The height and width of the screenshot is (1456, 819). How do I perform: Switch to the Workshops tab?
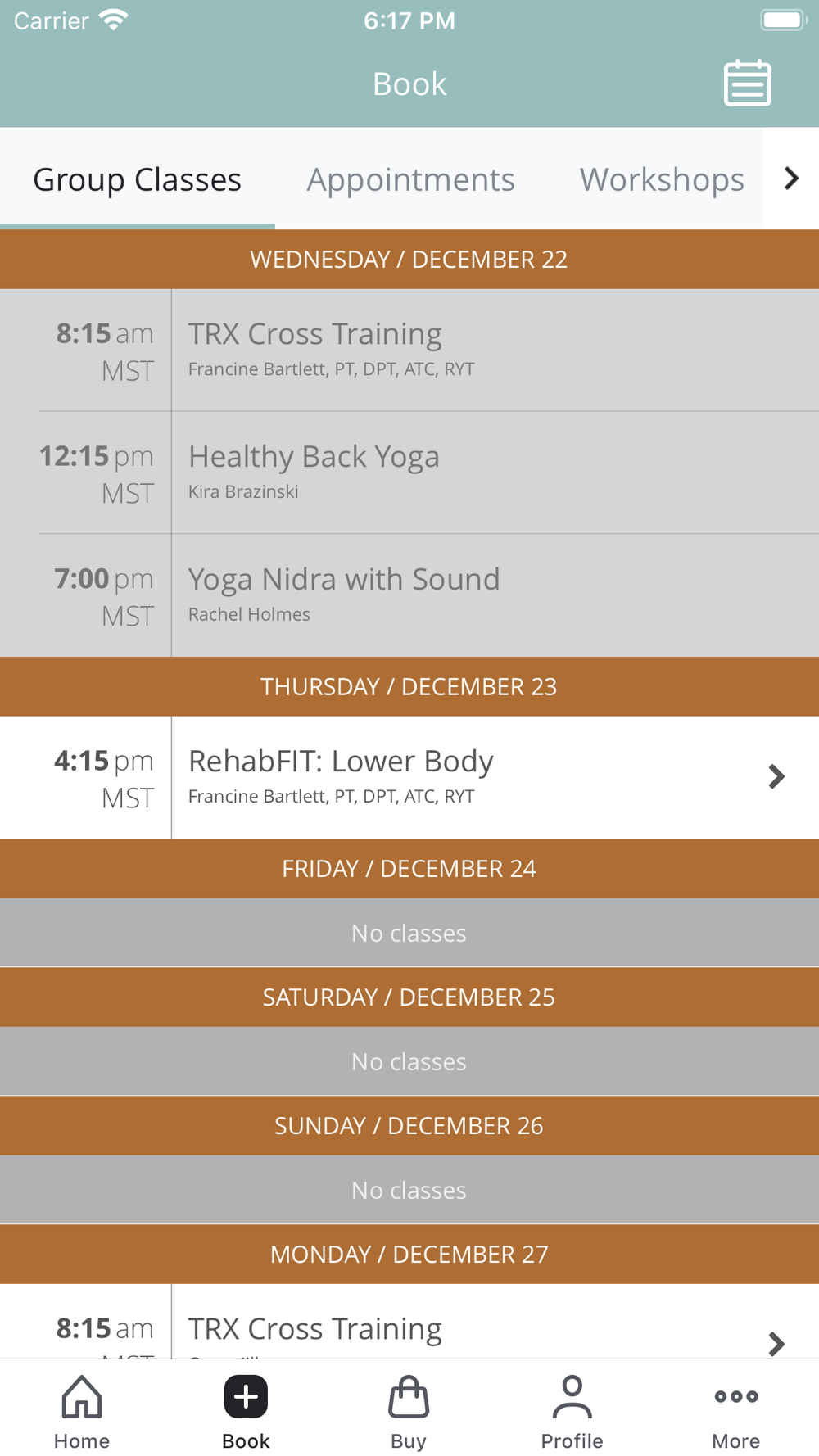(x=662, y=179)
